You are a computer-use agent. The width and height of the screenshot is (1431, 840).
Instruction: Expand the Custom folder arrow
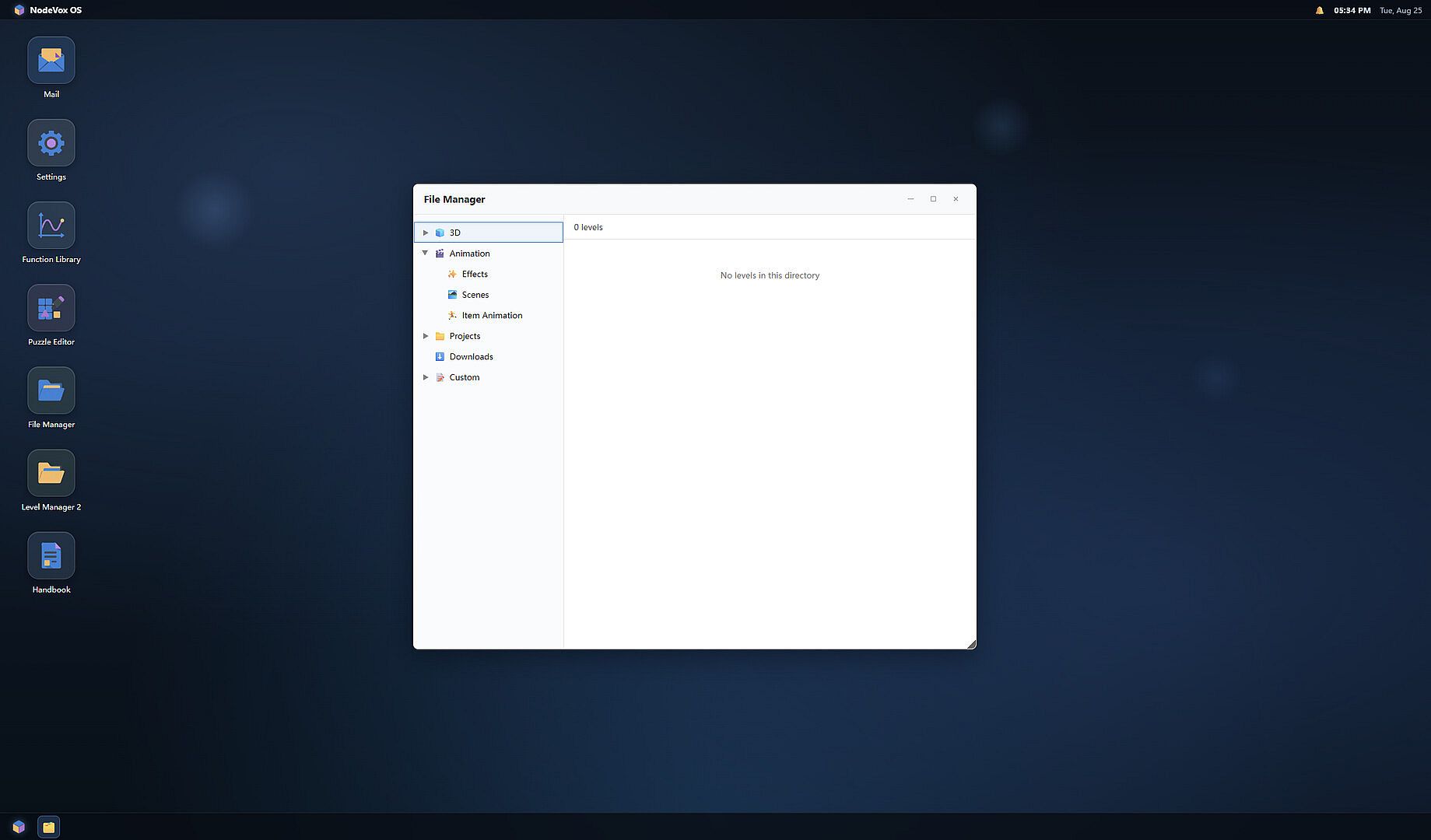coord(426,377)
